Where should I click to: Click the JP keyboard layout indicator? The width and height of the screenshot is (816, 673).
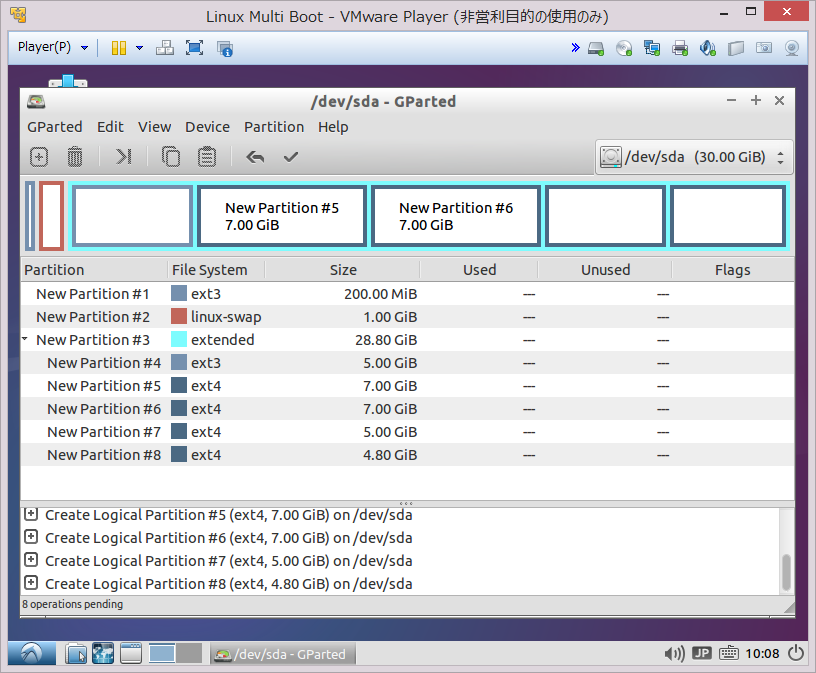tap(702, 653)
